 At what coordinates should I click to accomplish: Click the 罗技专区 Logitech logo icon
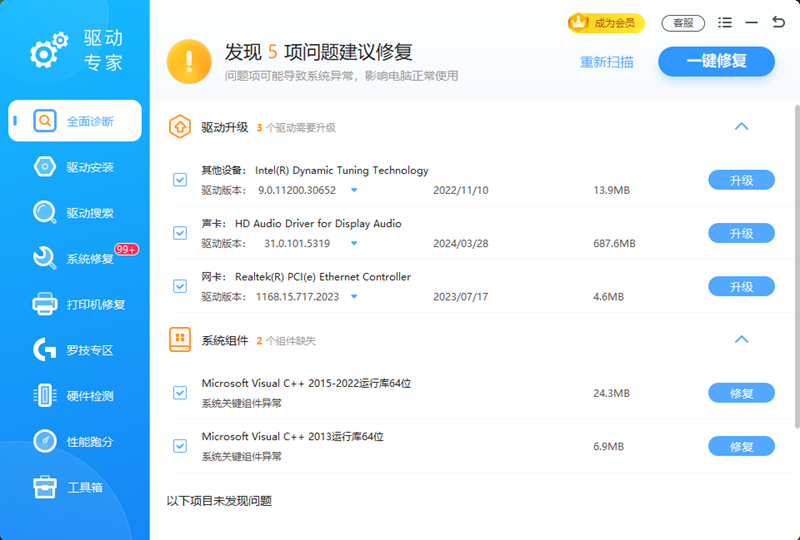(45, 350)
